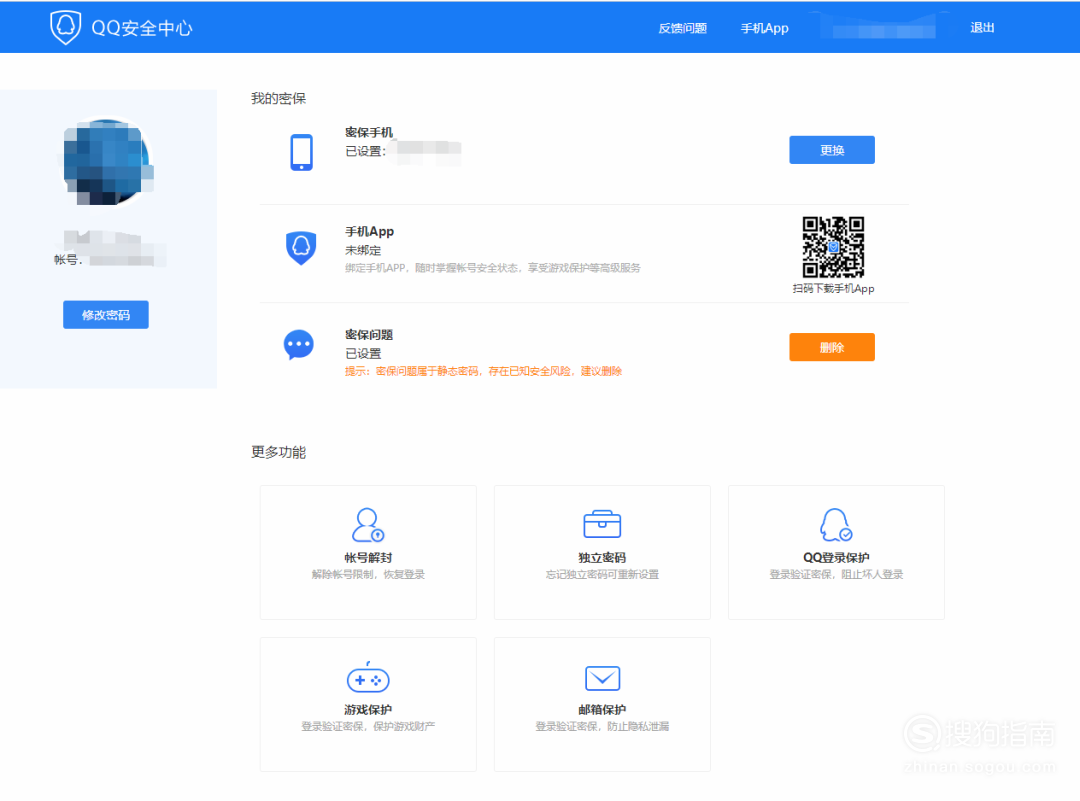Image resolution: width=1080 pixels, height=801 pixels.
Task: Open the 邮箱保护 card title
Action: [602, 709]
